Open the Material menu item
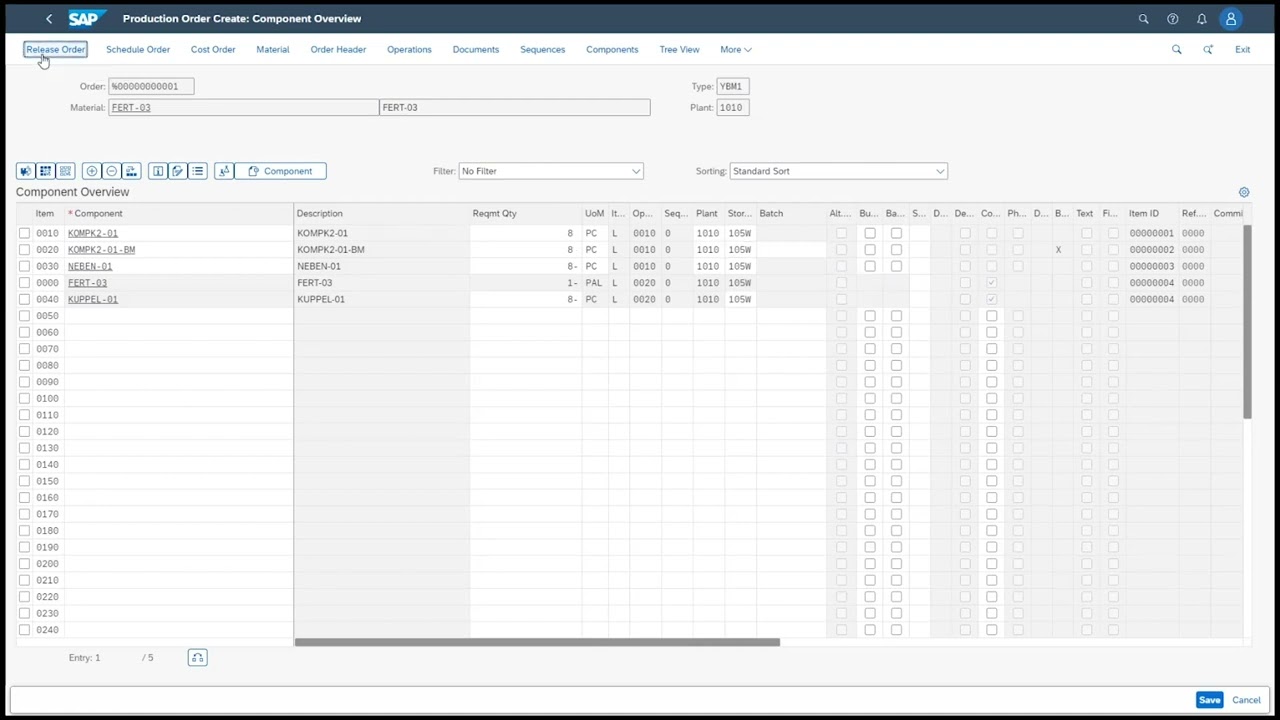 pos(272,49)
